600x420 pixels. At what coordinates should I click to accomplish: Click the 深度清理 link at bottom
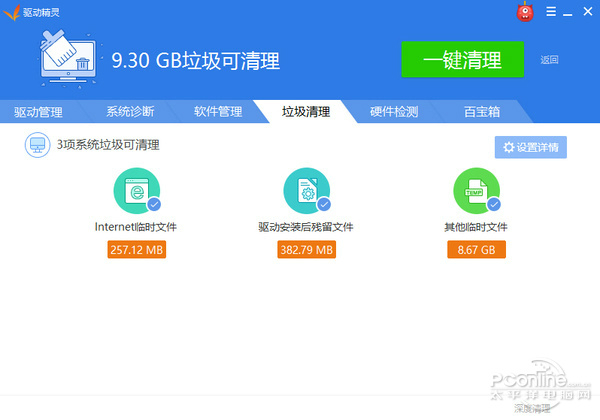click(x=532, y=409)
